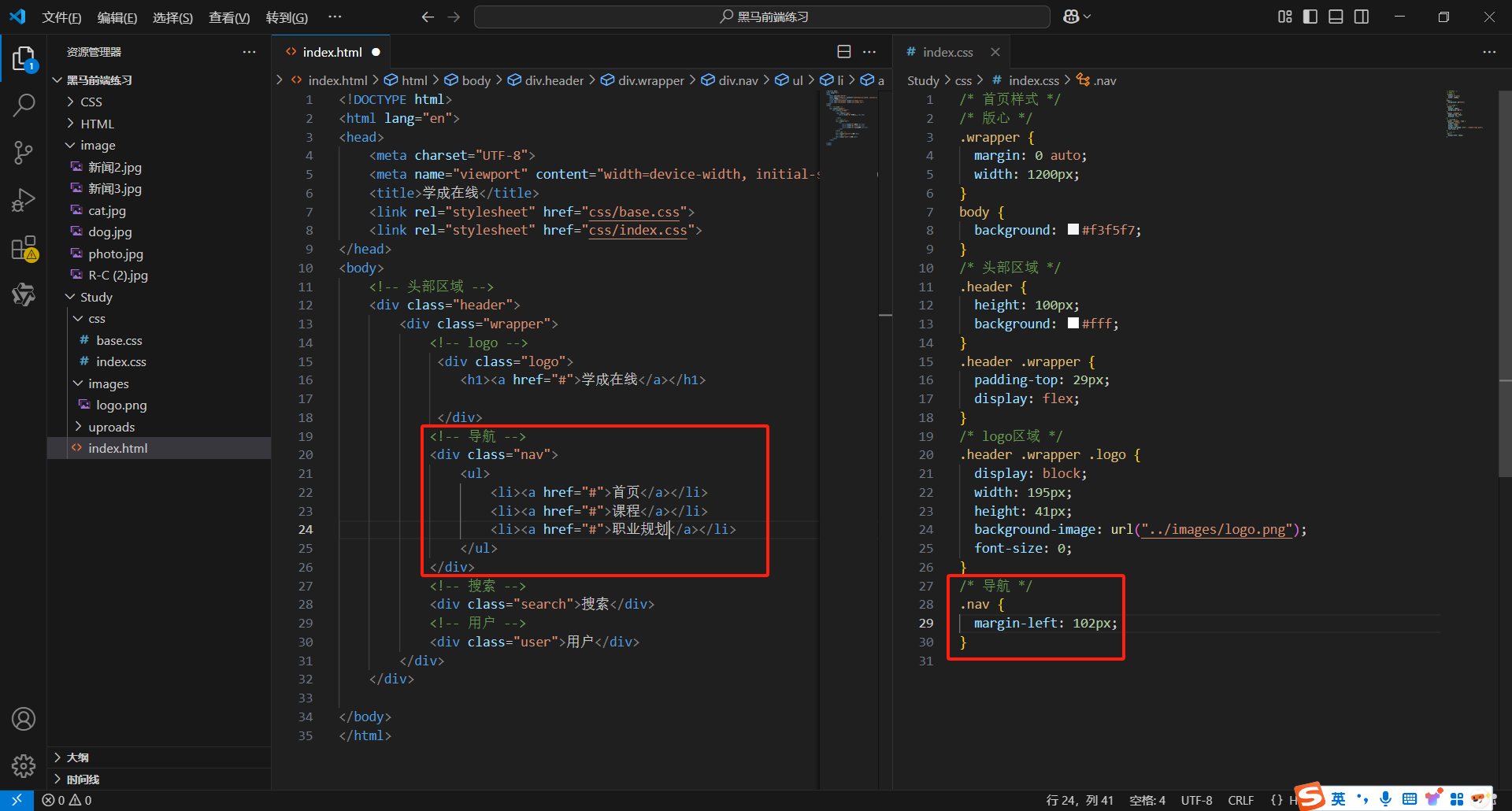Change encoding via UTF-8 status item
This screenshot has width=1512, height=811.
point(1196,800)
